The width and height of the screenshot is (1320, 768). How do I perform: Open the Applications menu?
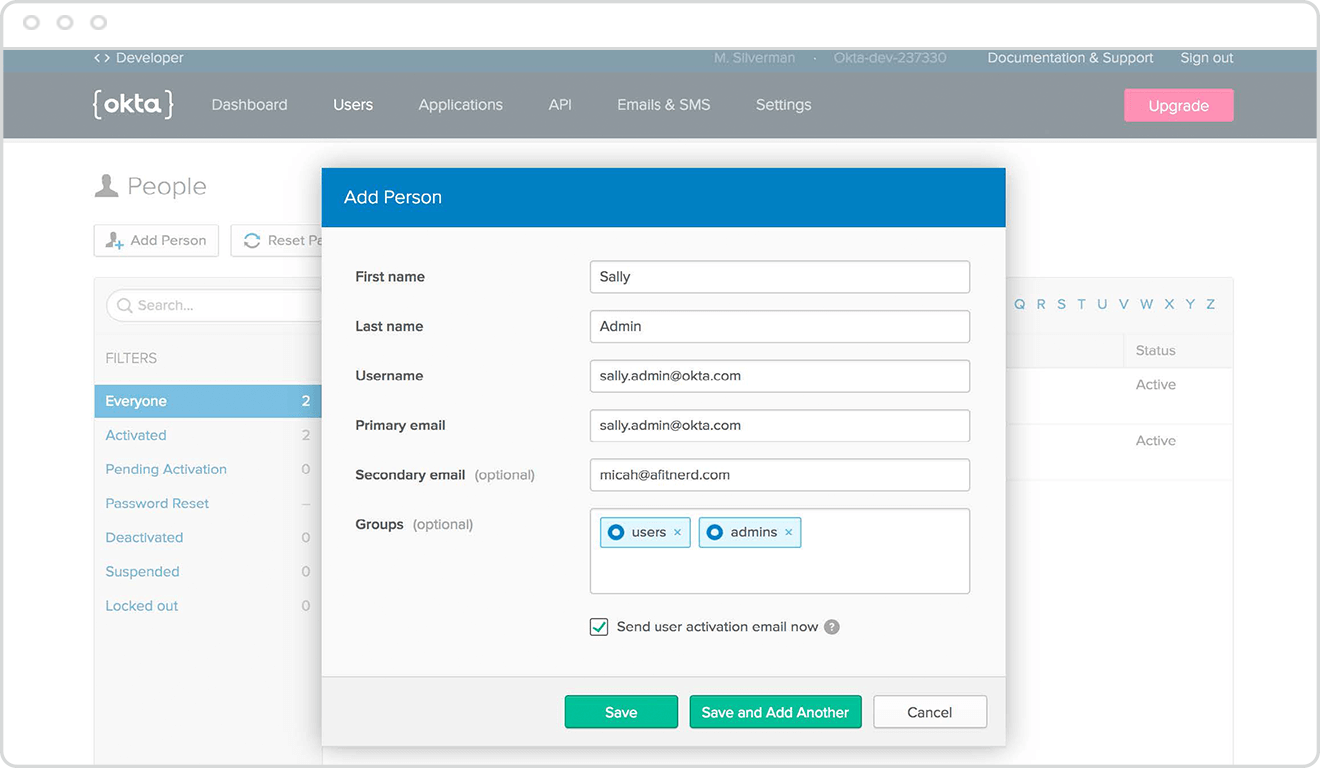(x=460, y=105)
